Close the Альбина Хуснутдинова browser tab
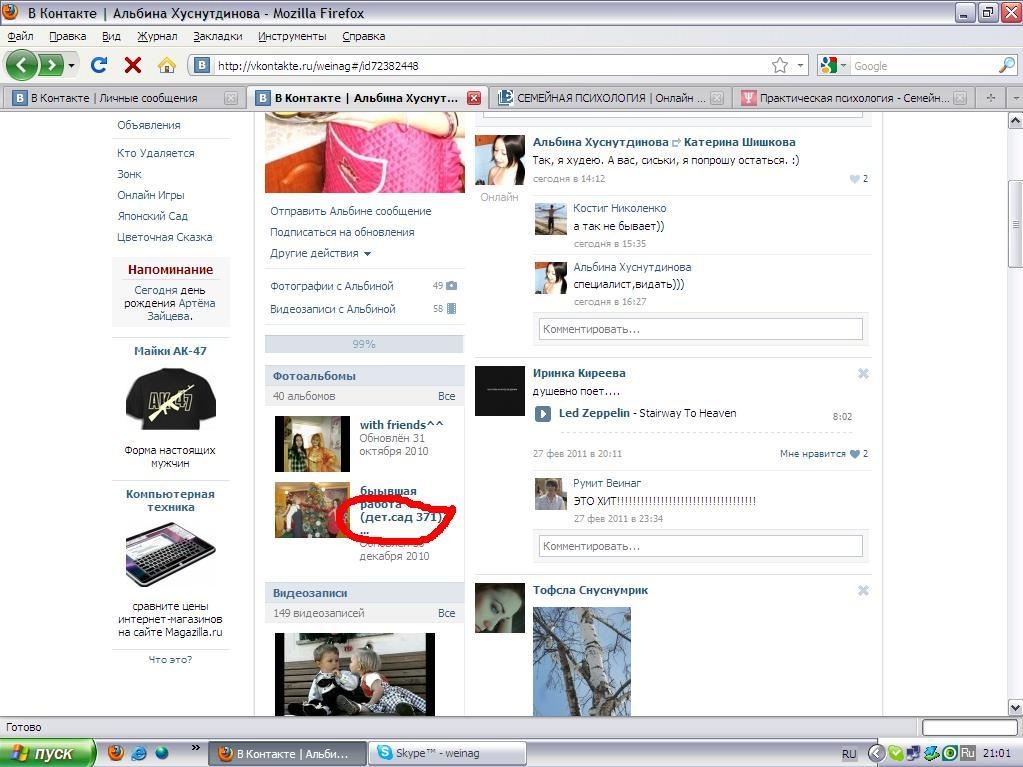 tap(474, 98)
